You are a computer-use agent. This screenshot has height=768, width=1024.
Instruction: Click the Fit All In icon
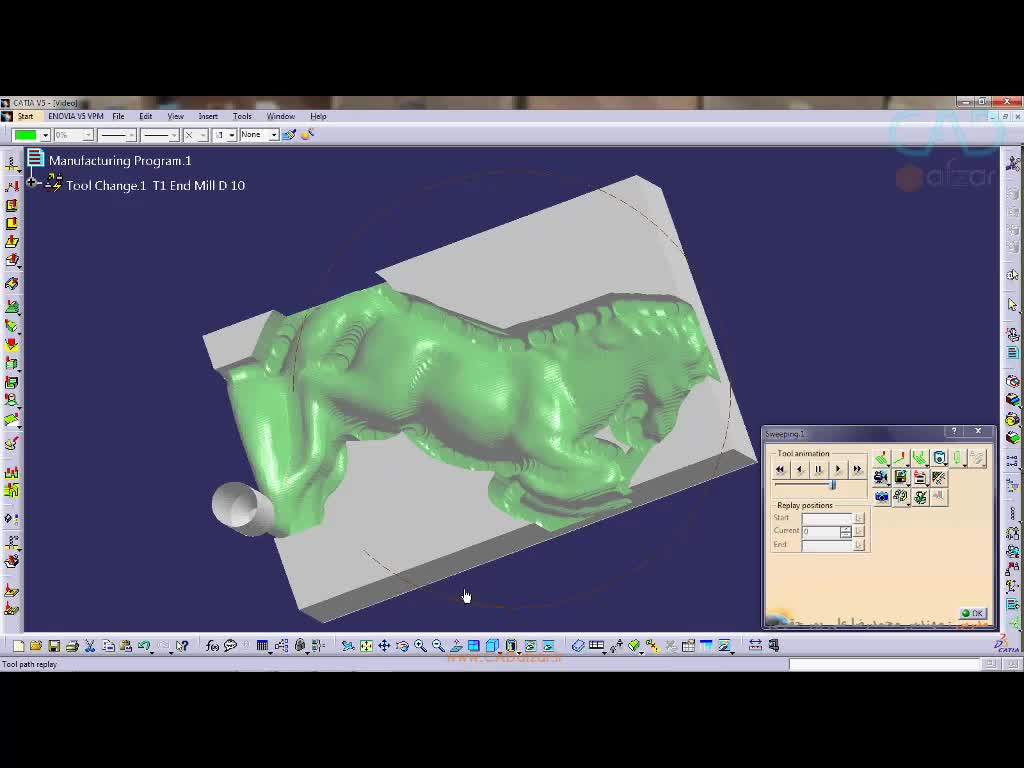point(366,646)
